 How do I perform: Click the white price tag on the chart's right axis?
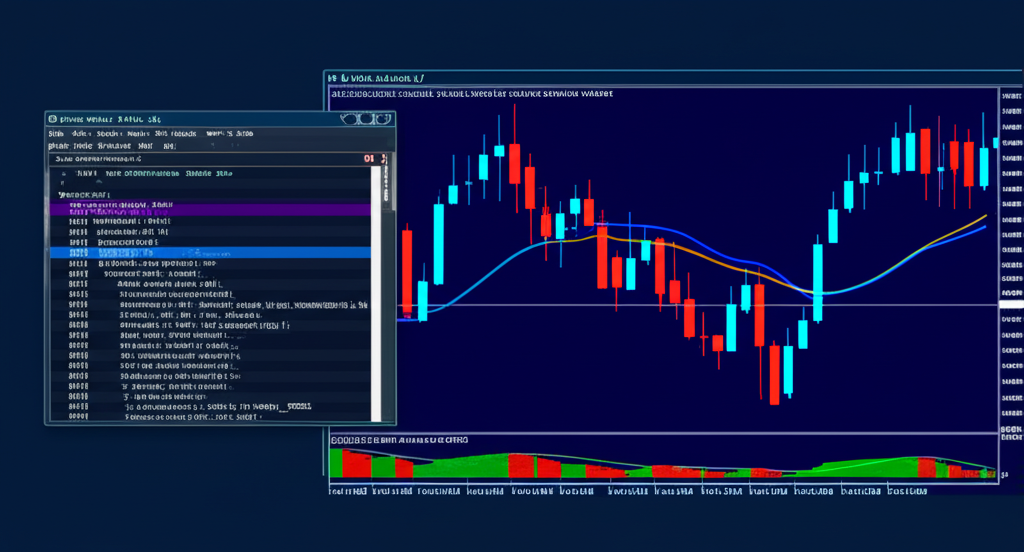[x=1012, y=304]
